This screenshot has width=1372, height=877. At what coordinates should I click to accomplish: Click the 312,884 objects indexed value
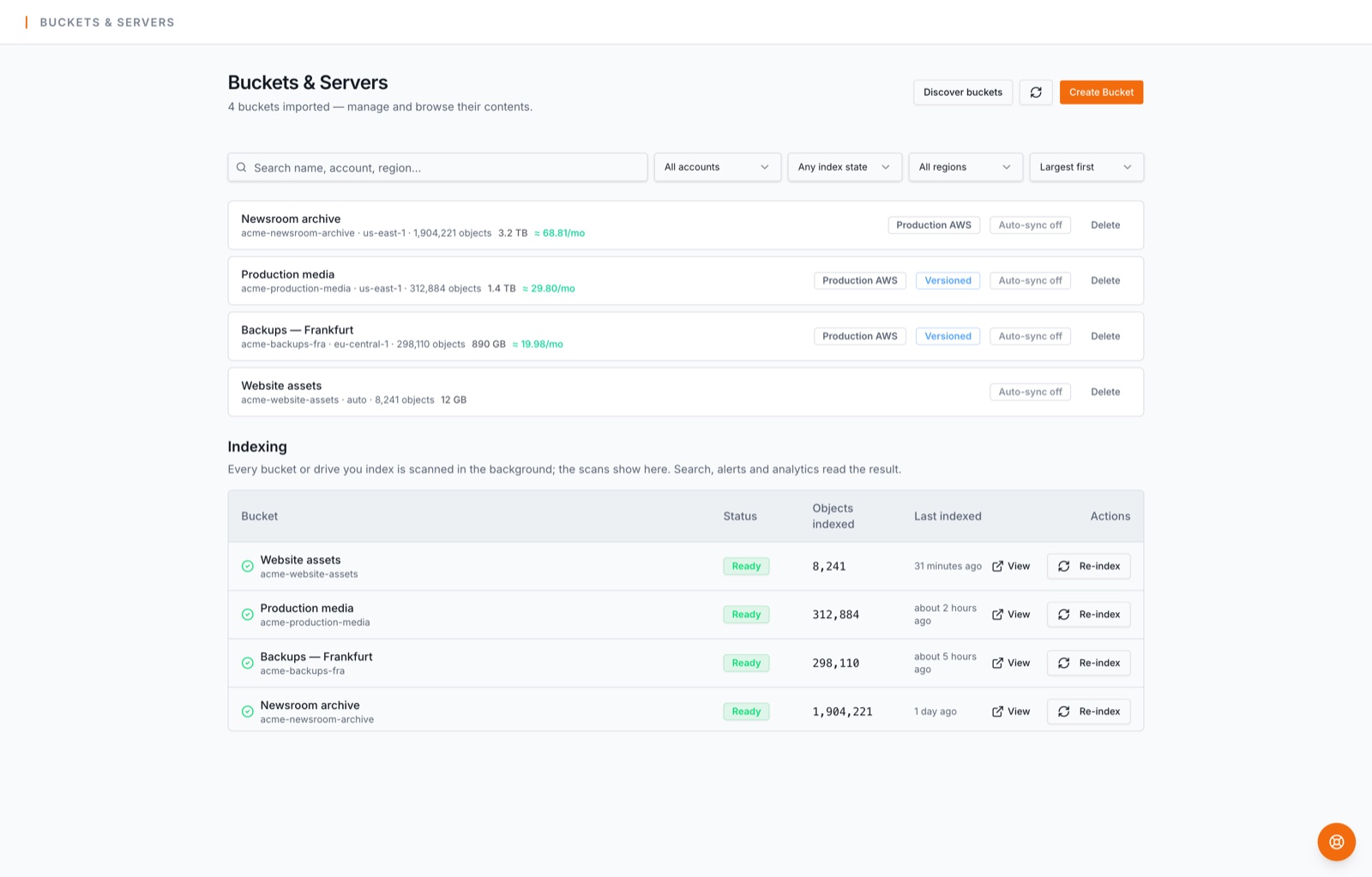[835, 616]
